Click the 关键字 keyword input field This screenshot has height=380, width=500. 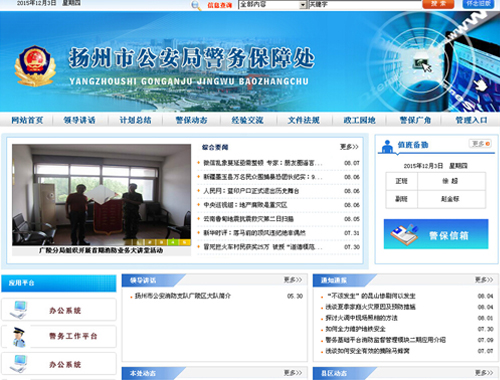[365, 5]
